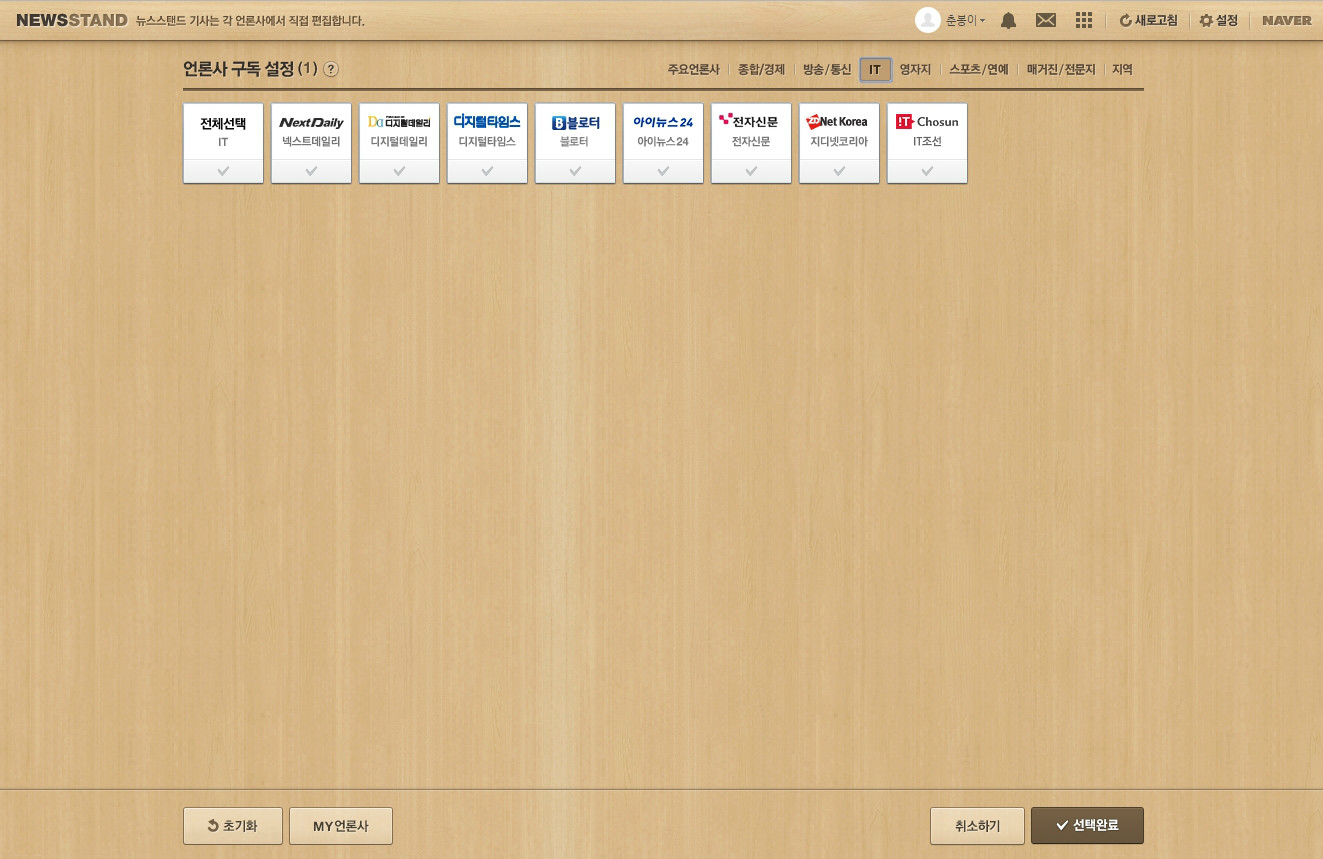Viewport: 1323px width, 859px height.
Task: Open the mail envelope icon
Action: tap(1046, 20)
